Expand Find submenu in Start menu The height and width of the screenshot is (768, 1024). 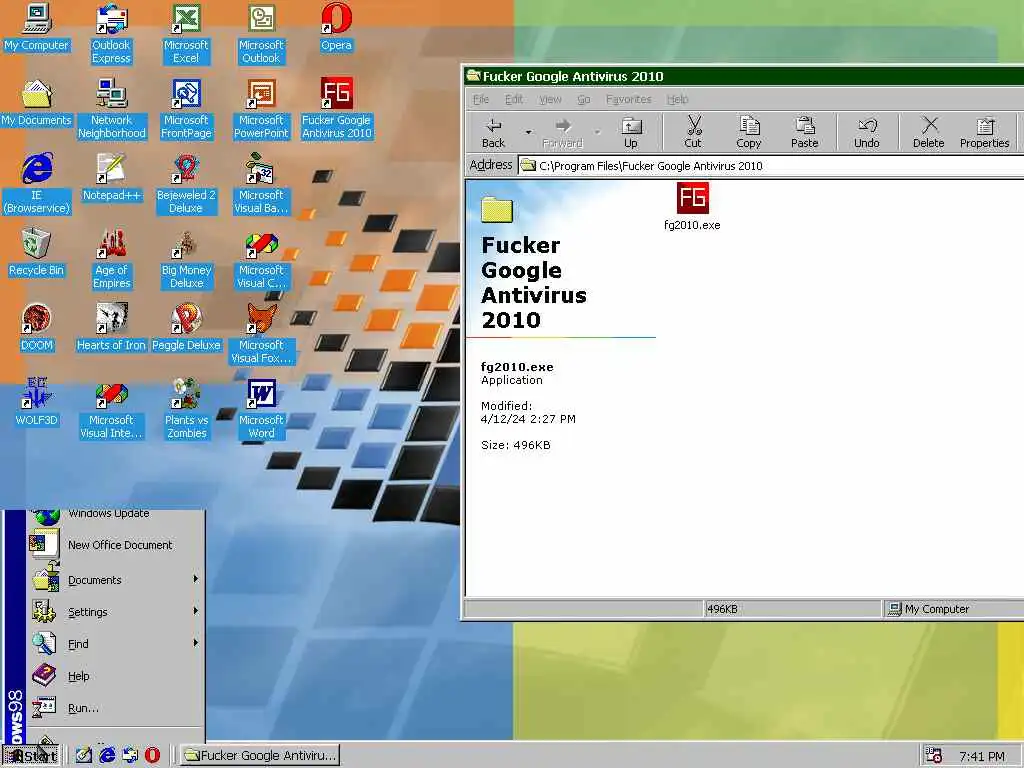[116, 644]
